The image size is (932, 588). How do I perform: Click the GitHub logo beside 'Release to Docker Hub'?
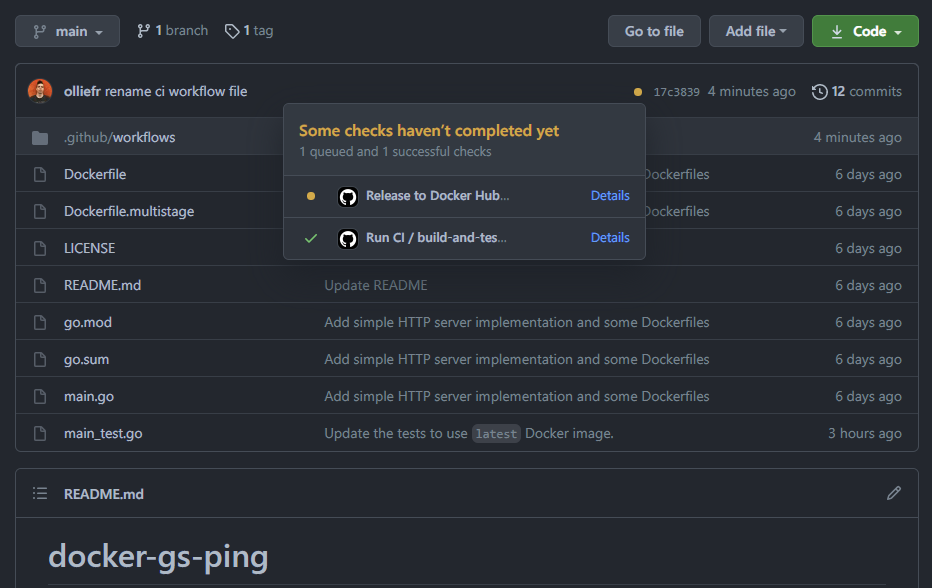[348, 196]
